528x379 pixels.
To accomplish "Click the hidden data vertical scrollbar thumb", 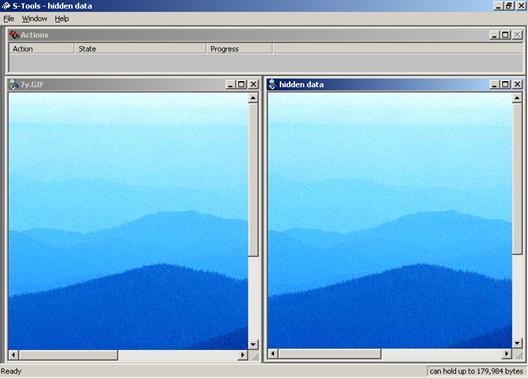I will click(517, 178).
